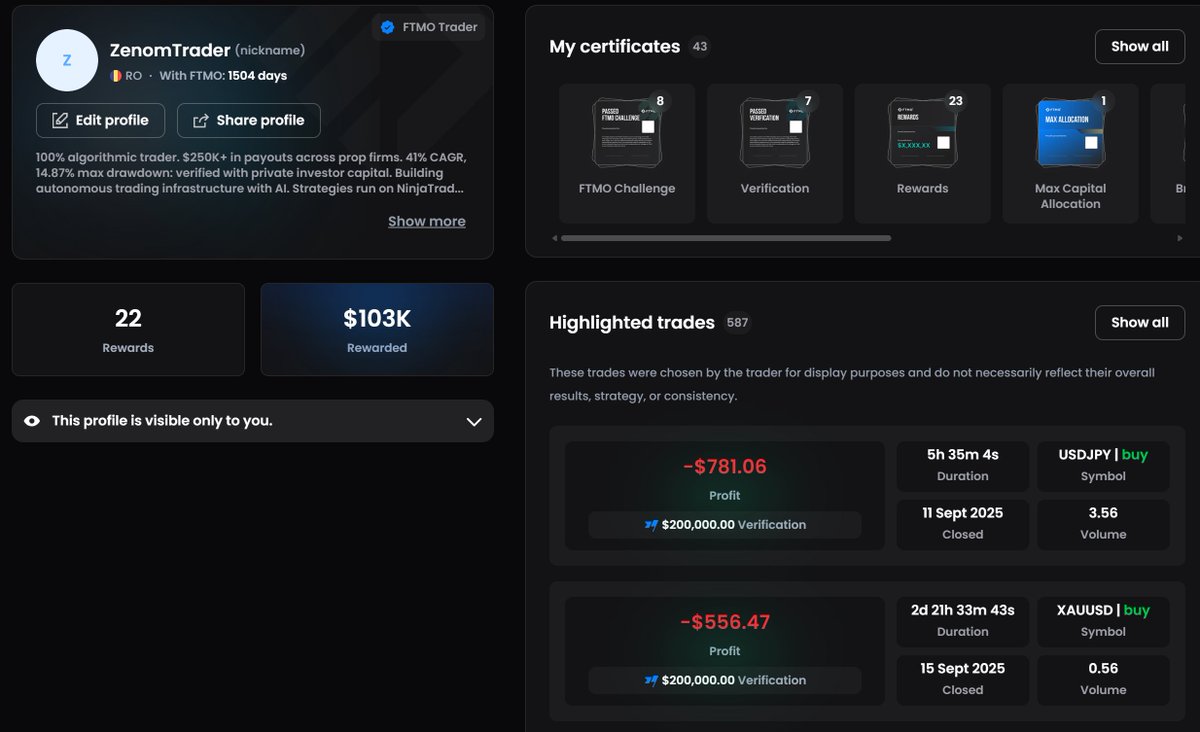The image size is (1200, 732).
Task: Click the count badge 8 on FTMO Challenge
Action: [660, 100]
